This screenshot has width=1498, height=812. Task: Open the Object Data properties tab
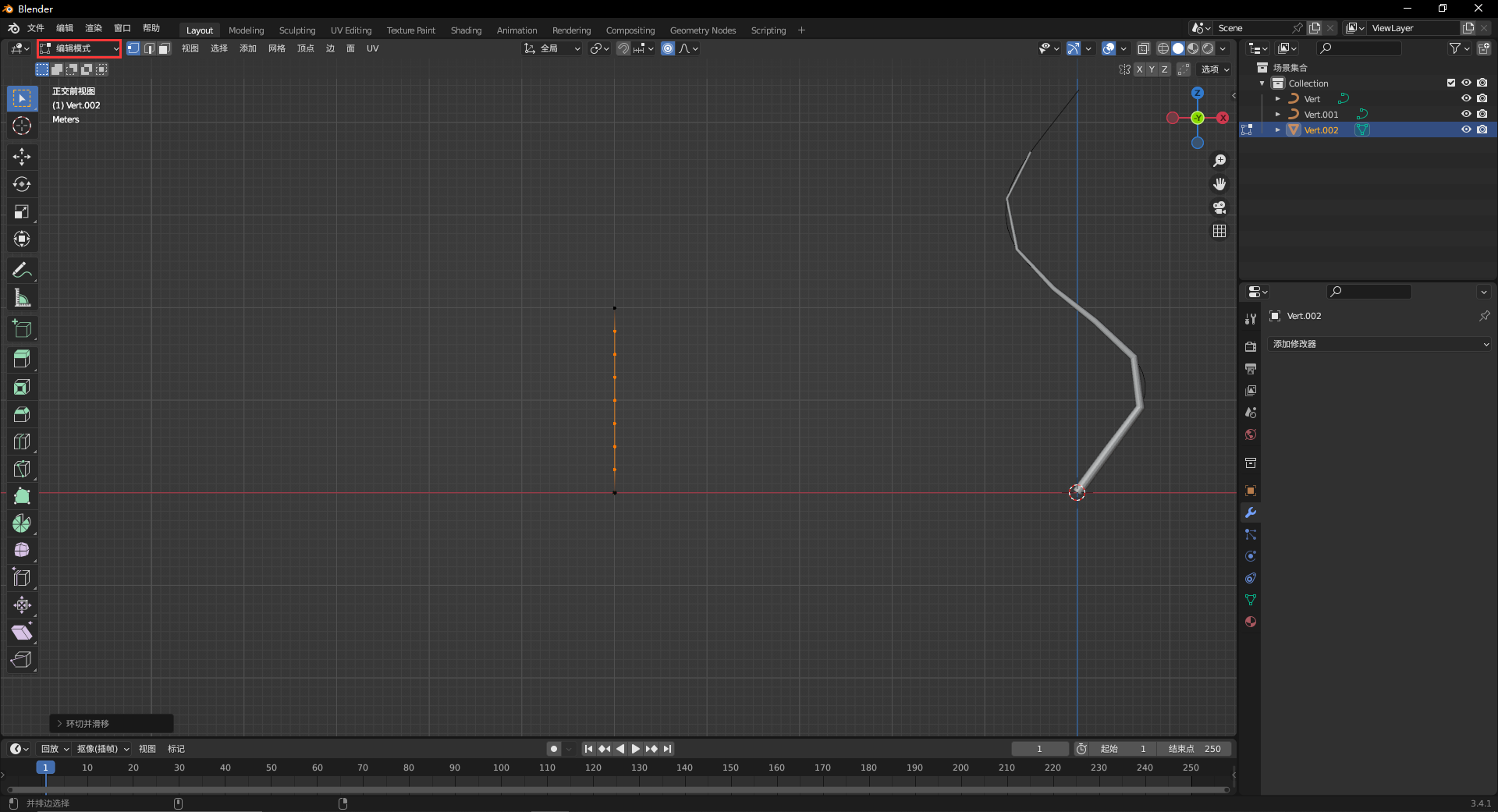tap(1251, 600)
